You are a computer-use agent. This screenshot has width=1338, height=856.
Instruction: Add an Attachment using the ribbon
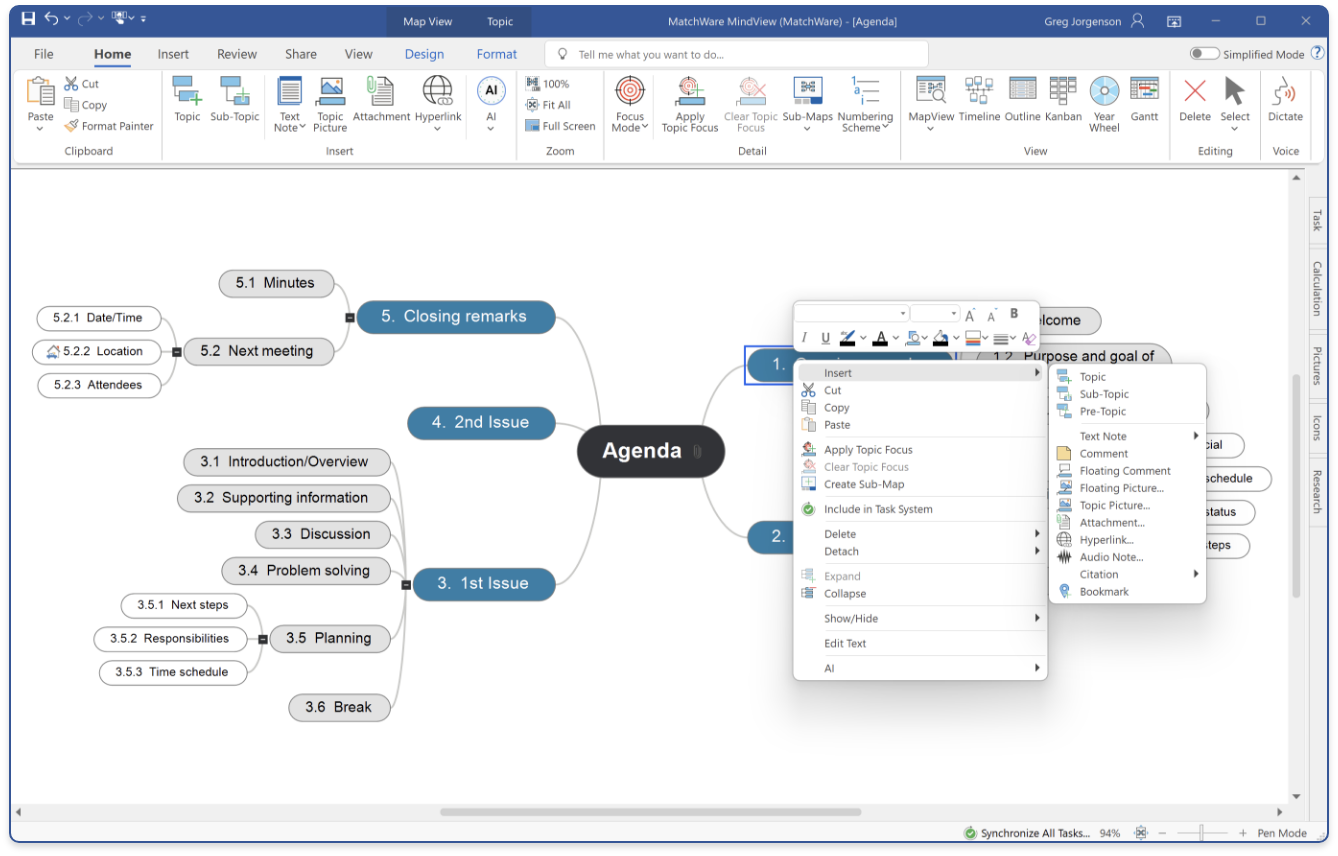[x=381, y=99]
